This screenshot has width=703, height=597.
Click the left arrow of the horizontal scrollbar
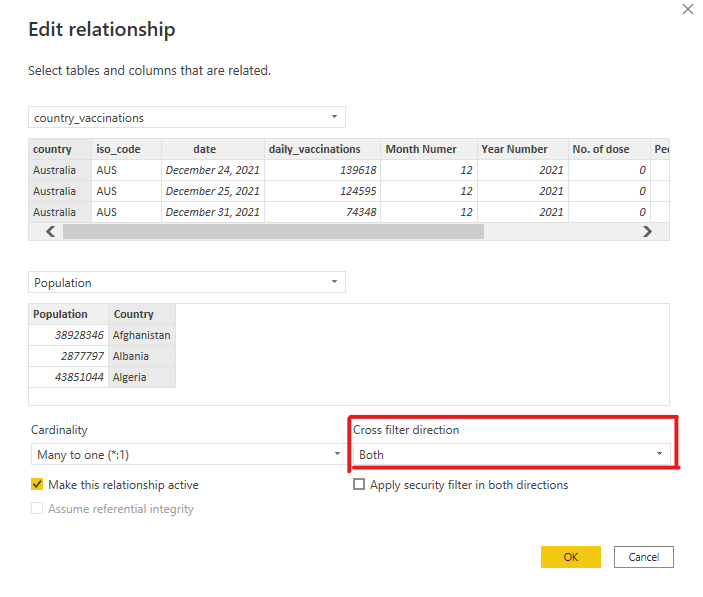(51, 232)
